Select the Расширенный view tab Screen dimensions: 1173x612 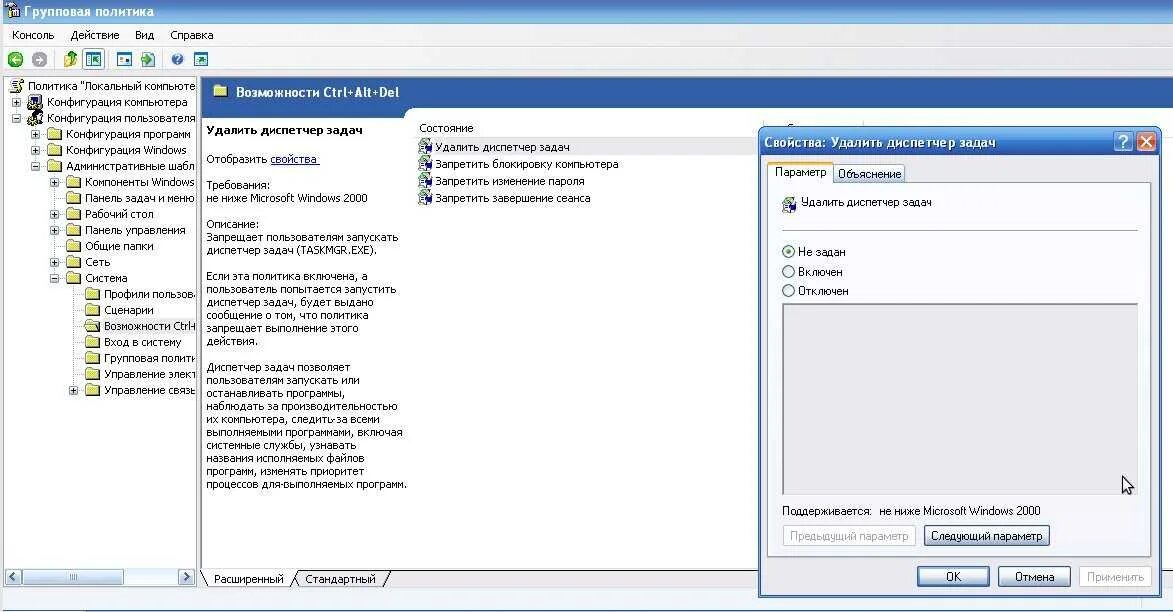point(248,578)
